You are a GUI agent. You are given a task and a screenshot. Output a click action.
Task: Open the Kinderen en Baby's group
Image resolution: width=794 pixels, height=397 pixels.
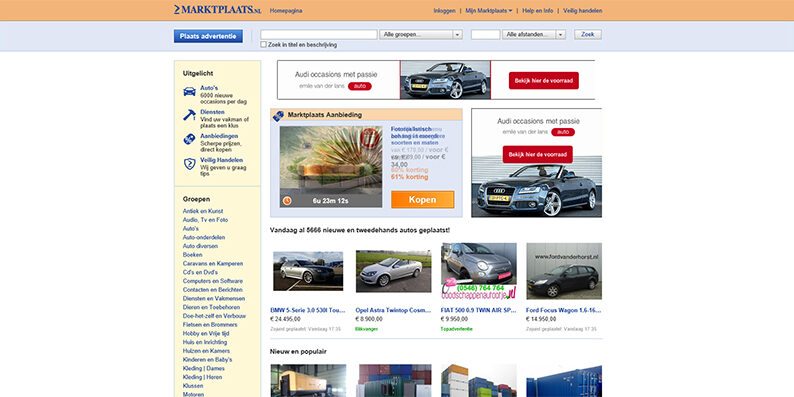[208, 360]
